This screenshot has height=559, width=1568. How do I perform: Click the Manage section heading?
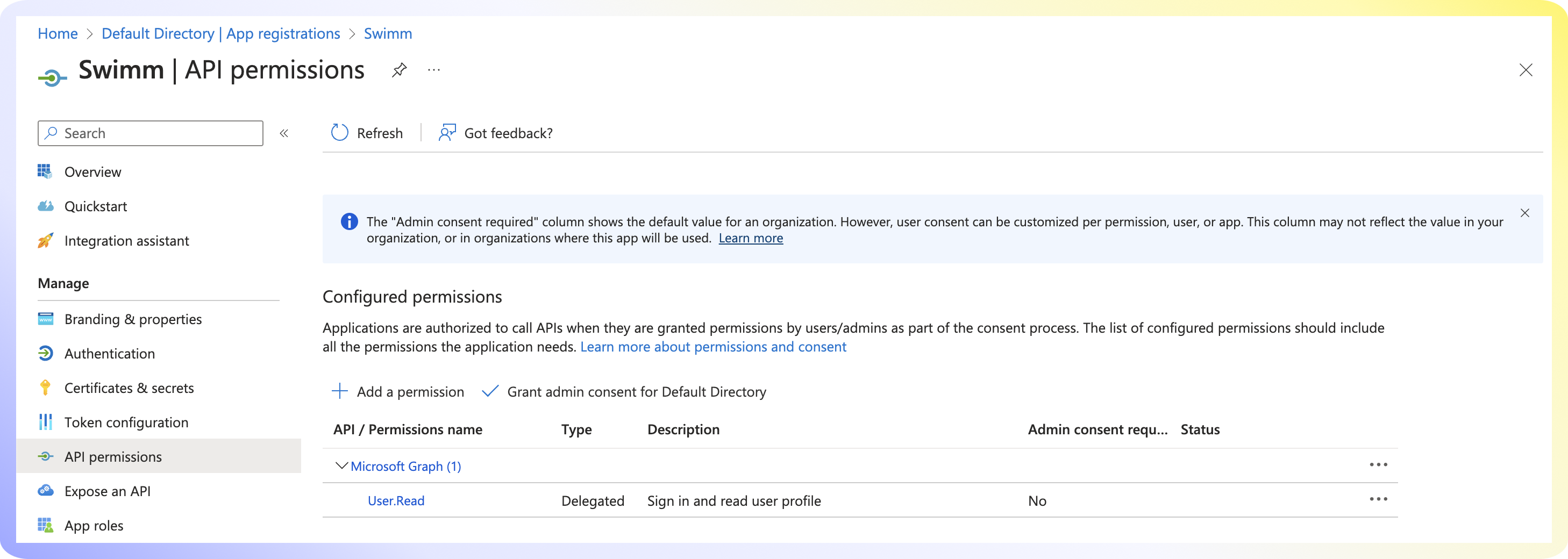63,283
